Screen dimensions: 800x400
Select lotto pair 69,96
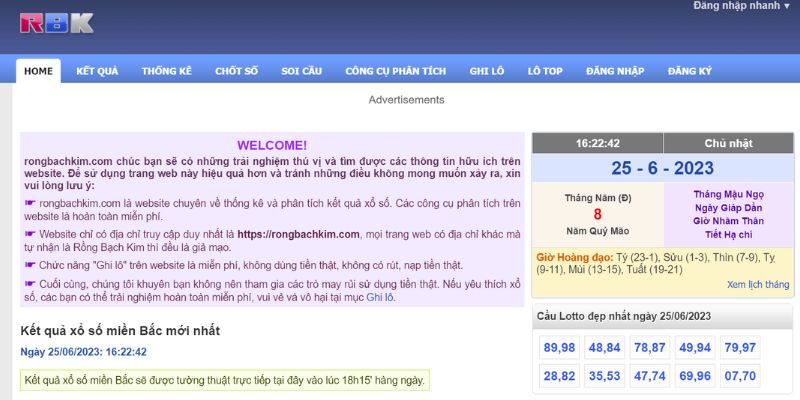point(695,376)
